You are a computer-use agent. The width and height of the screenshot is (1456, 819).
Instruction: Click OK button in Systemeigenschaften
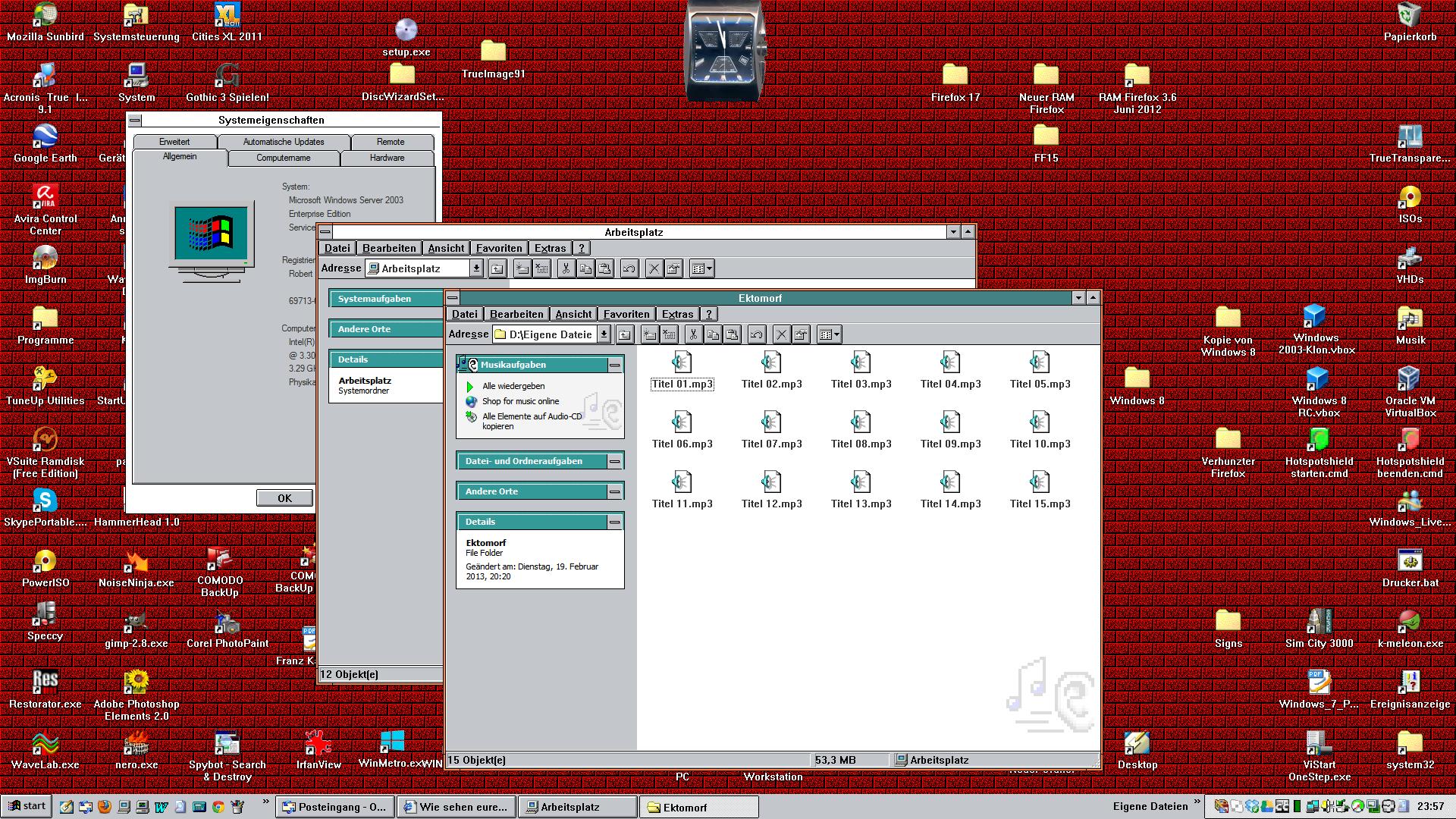click(284, 498)
